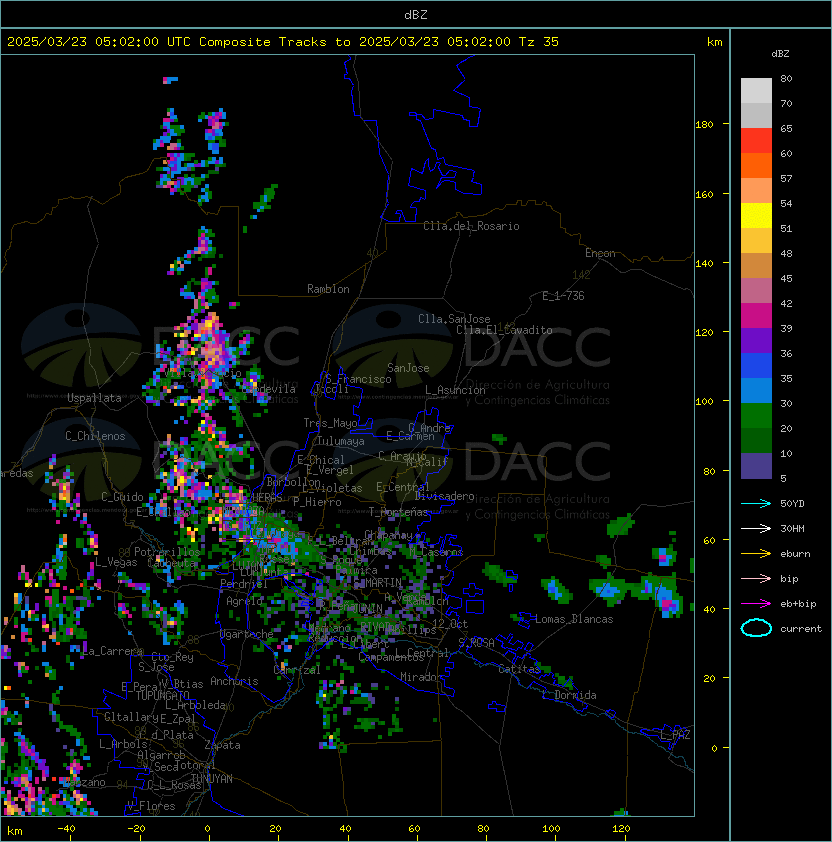This screenshot has width=832, height=842.
Task: Select the dark orange 60-57 dBZ swatch
Action: pyautogui.click(x=756, y=165)
